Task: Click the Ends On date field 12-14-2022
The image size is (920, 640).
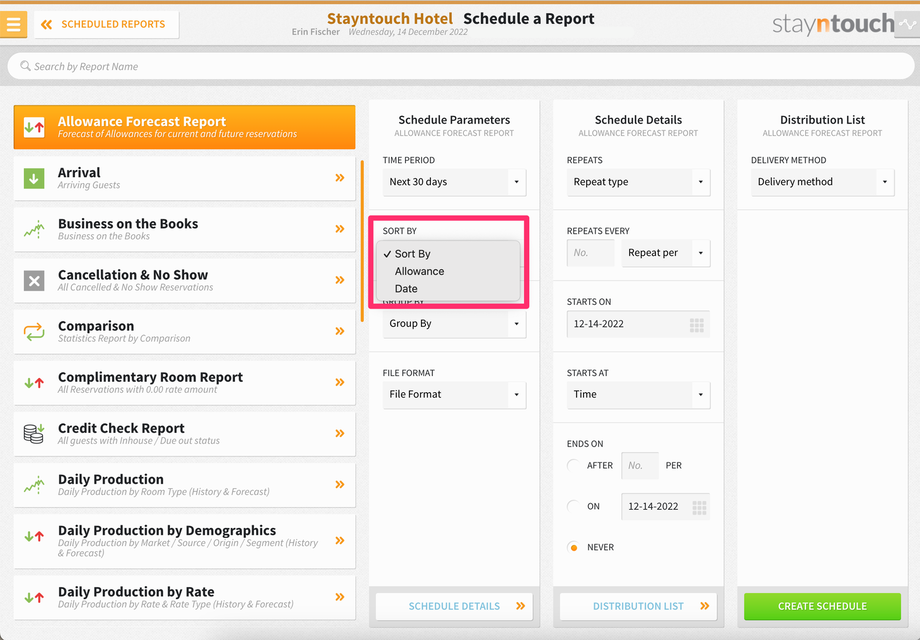Action: pos(665,506)
